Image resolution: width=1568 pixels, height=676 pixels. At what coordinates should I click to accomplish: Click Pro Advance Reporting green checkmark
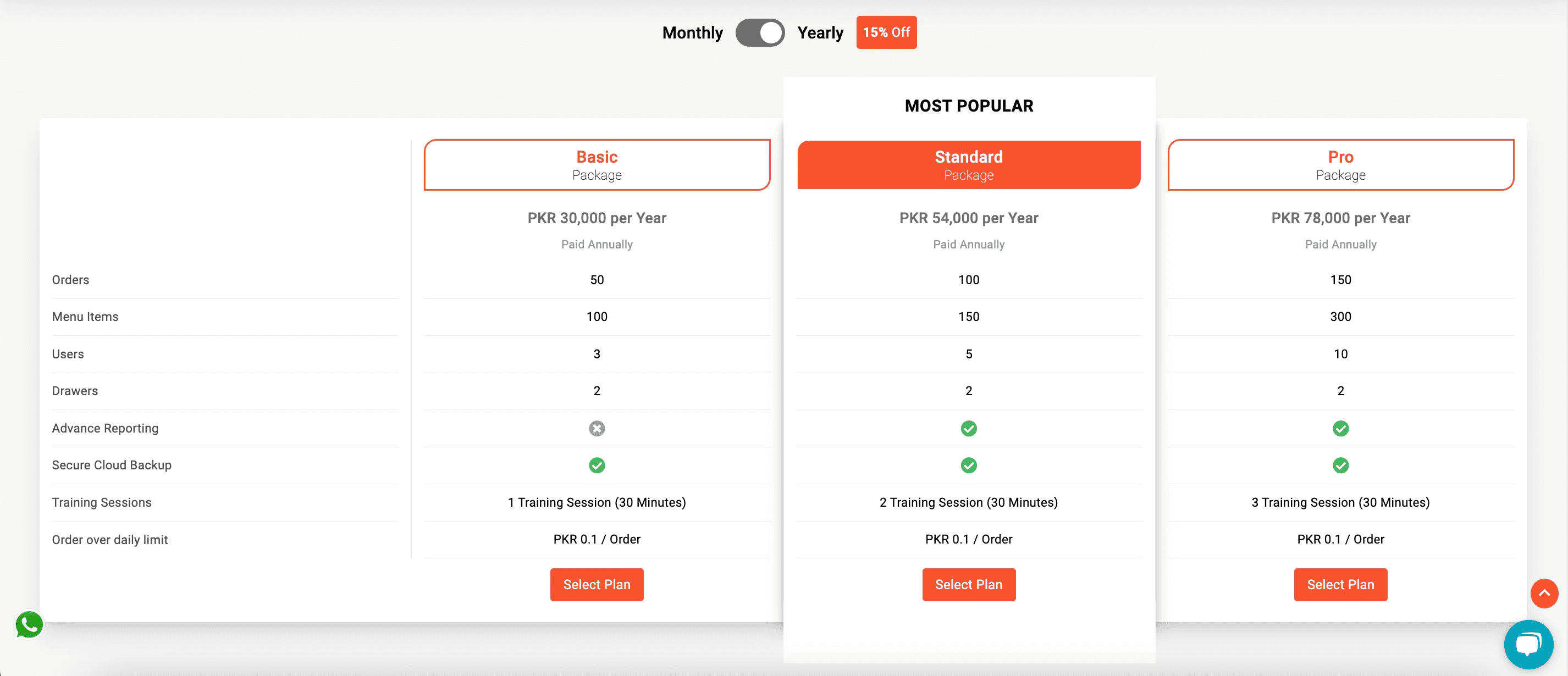(1340, 428)
